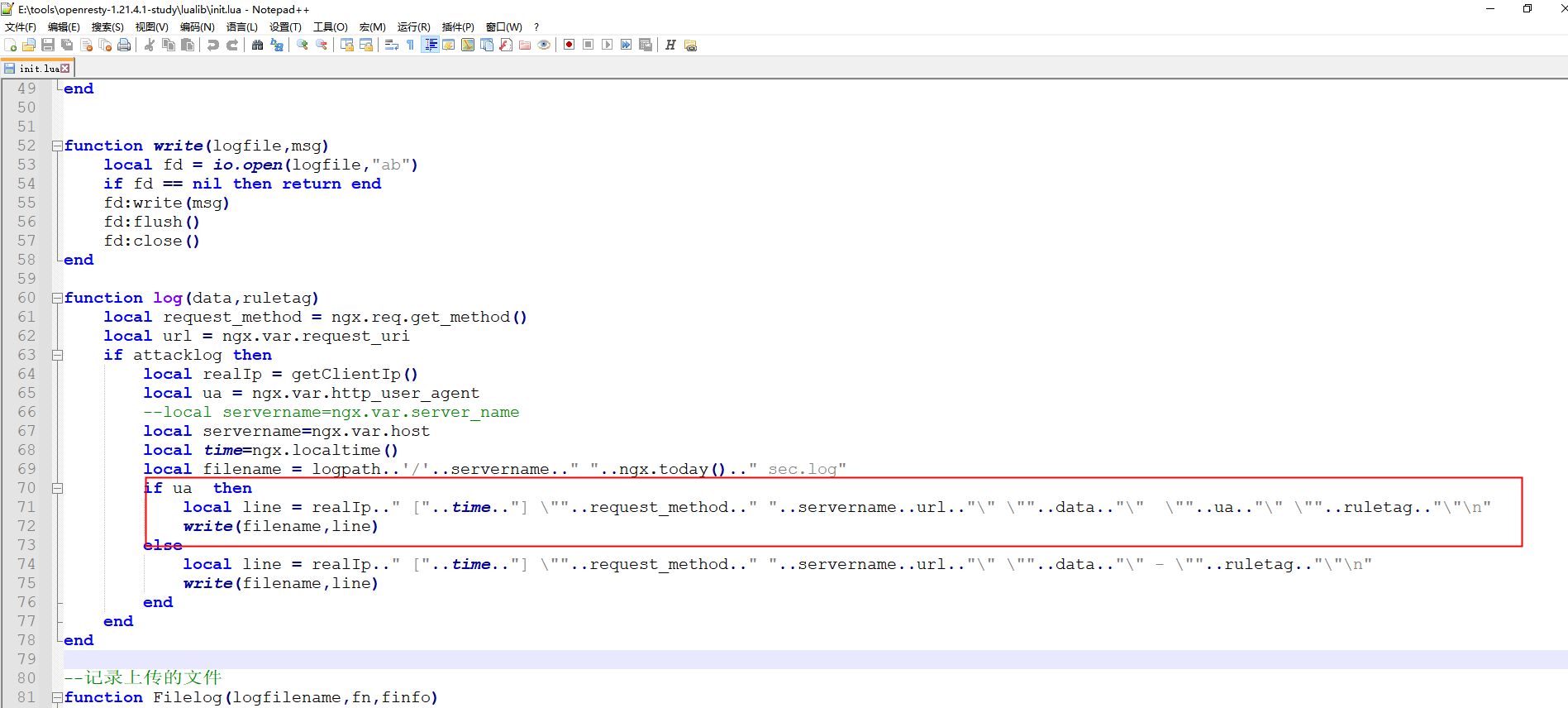Screen dimensions: 1568x708
Task: Redo the edit via the toolbar arrow
Action: point(232,45)
